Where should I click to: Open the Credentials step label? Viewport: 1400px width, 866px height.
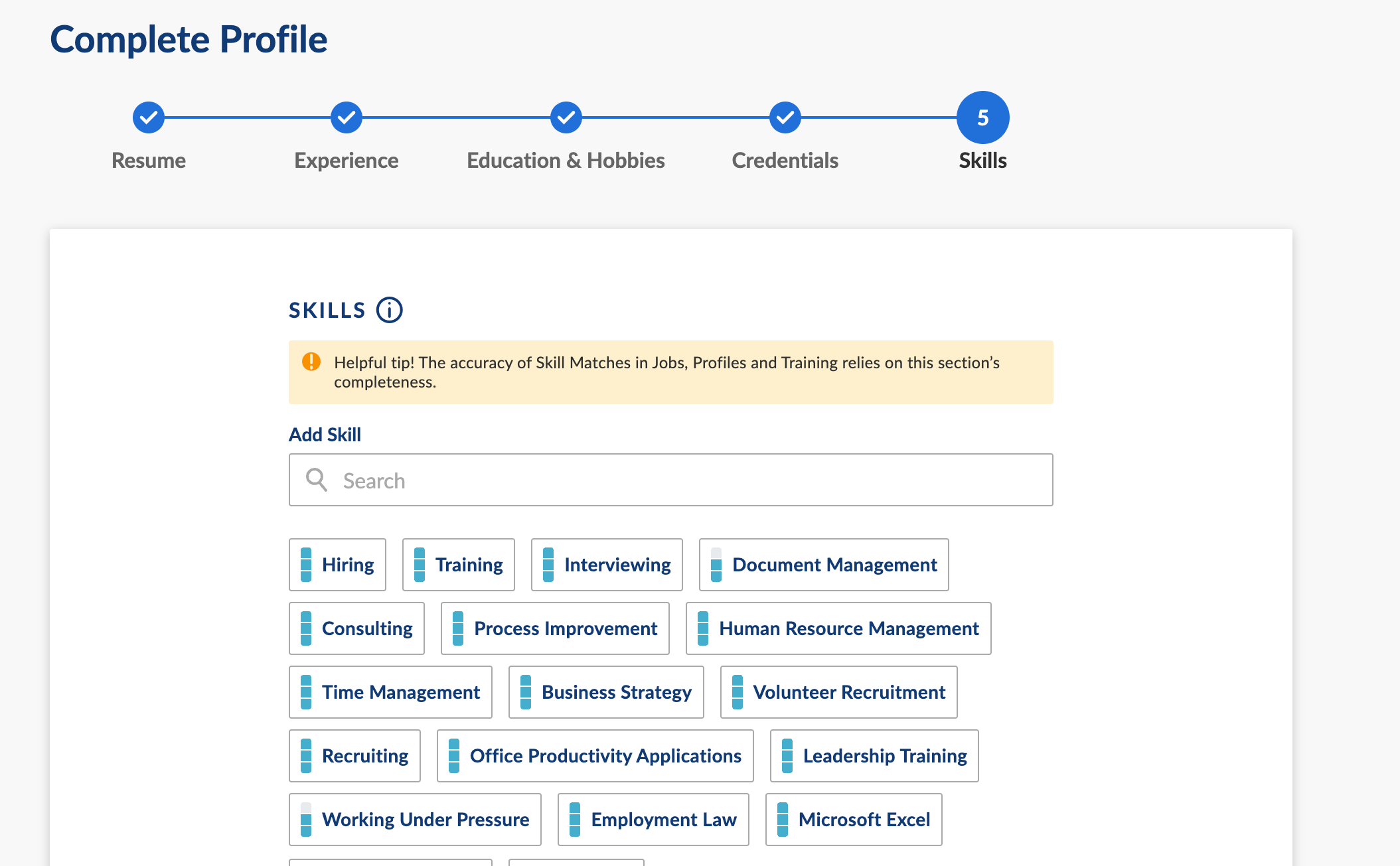click(x=785, y=161)
